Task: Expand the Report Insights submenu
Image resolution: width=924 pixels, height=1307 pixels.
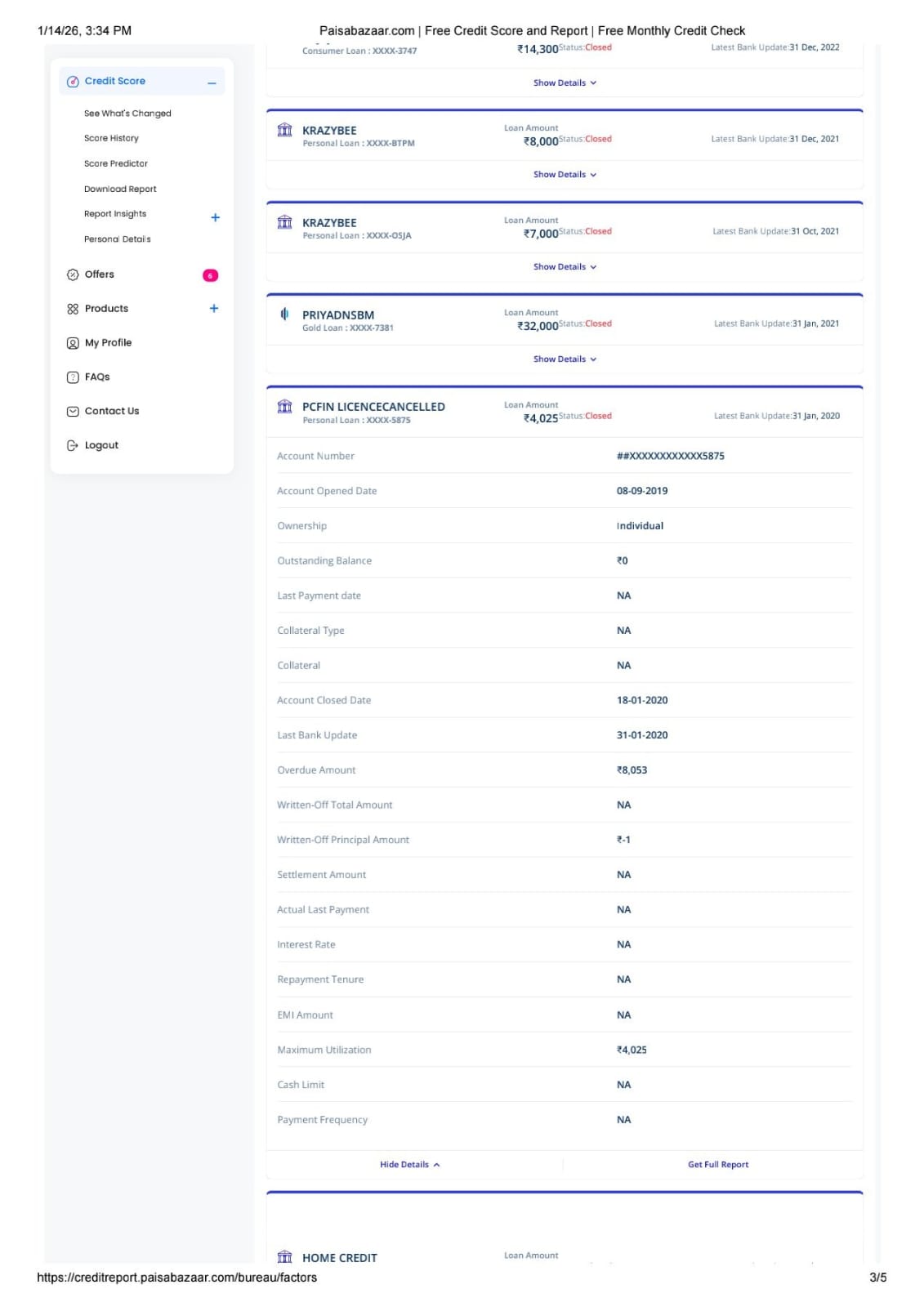Action: coord(215,217)
